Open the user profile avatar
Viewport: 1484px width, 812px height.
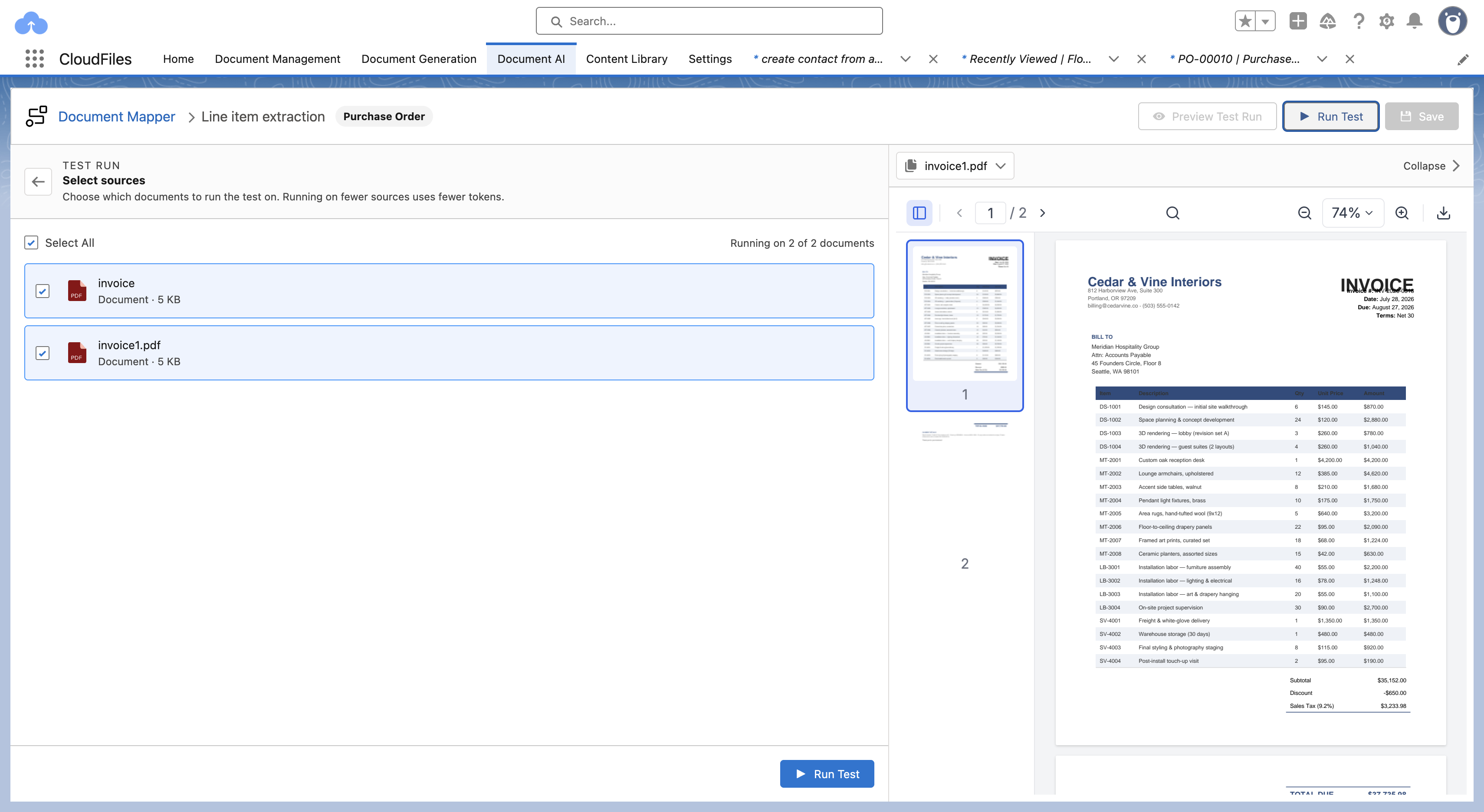point(1452,21)
